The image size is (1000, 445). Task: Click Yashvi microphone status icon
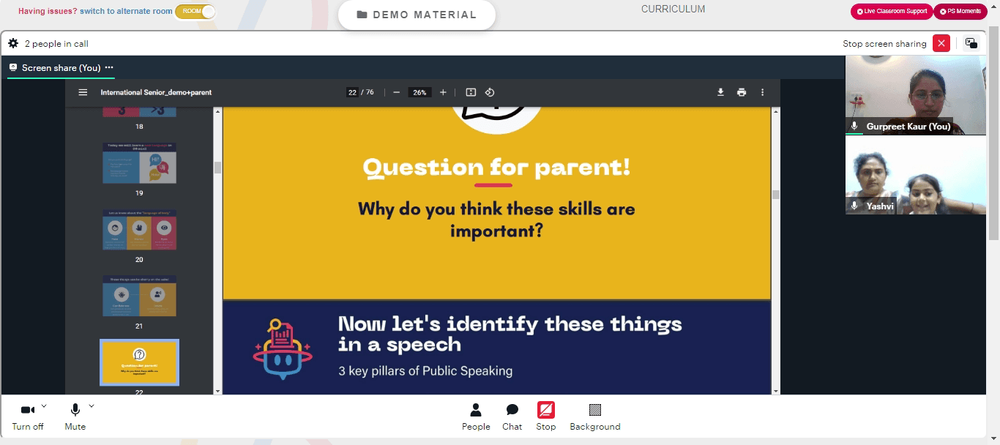point(854,206)
